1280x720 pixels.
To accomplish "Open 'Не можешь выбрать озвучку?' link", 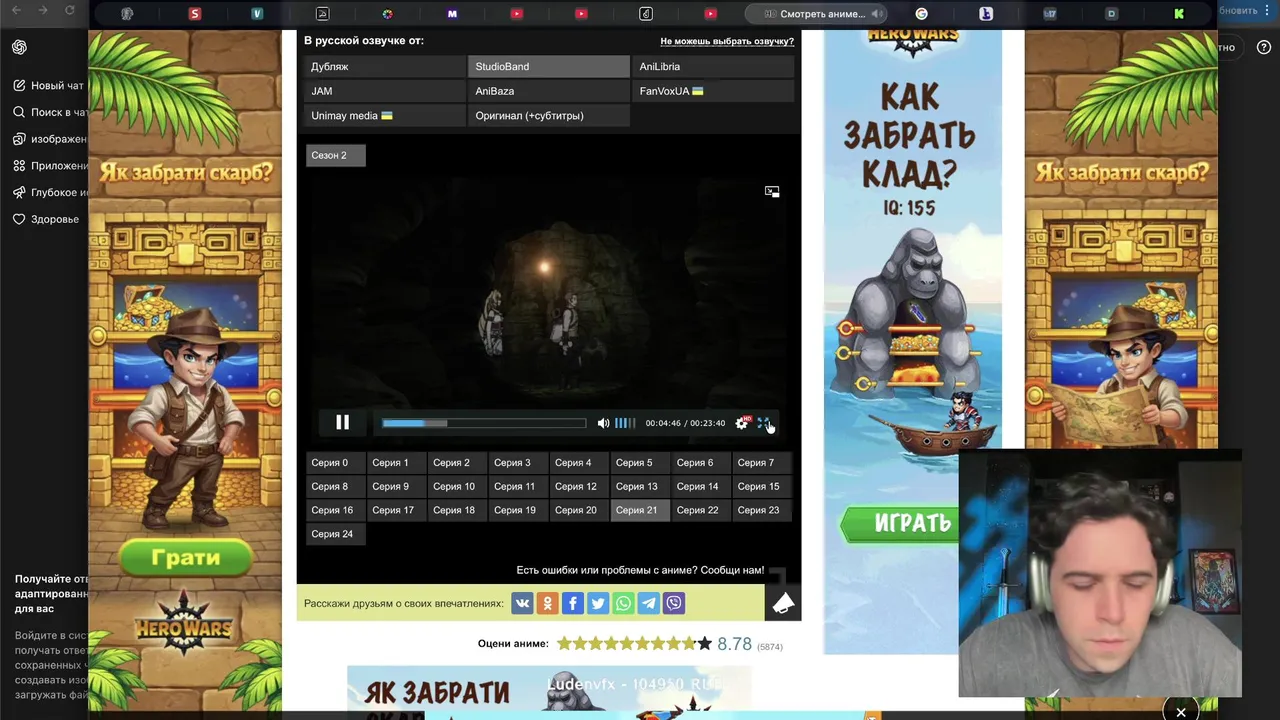I will click(x=727, y=42).
